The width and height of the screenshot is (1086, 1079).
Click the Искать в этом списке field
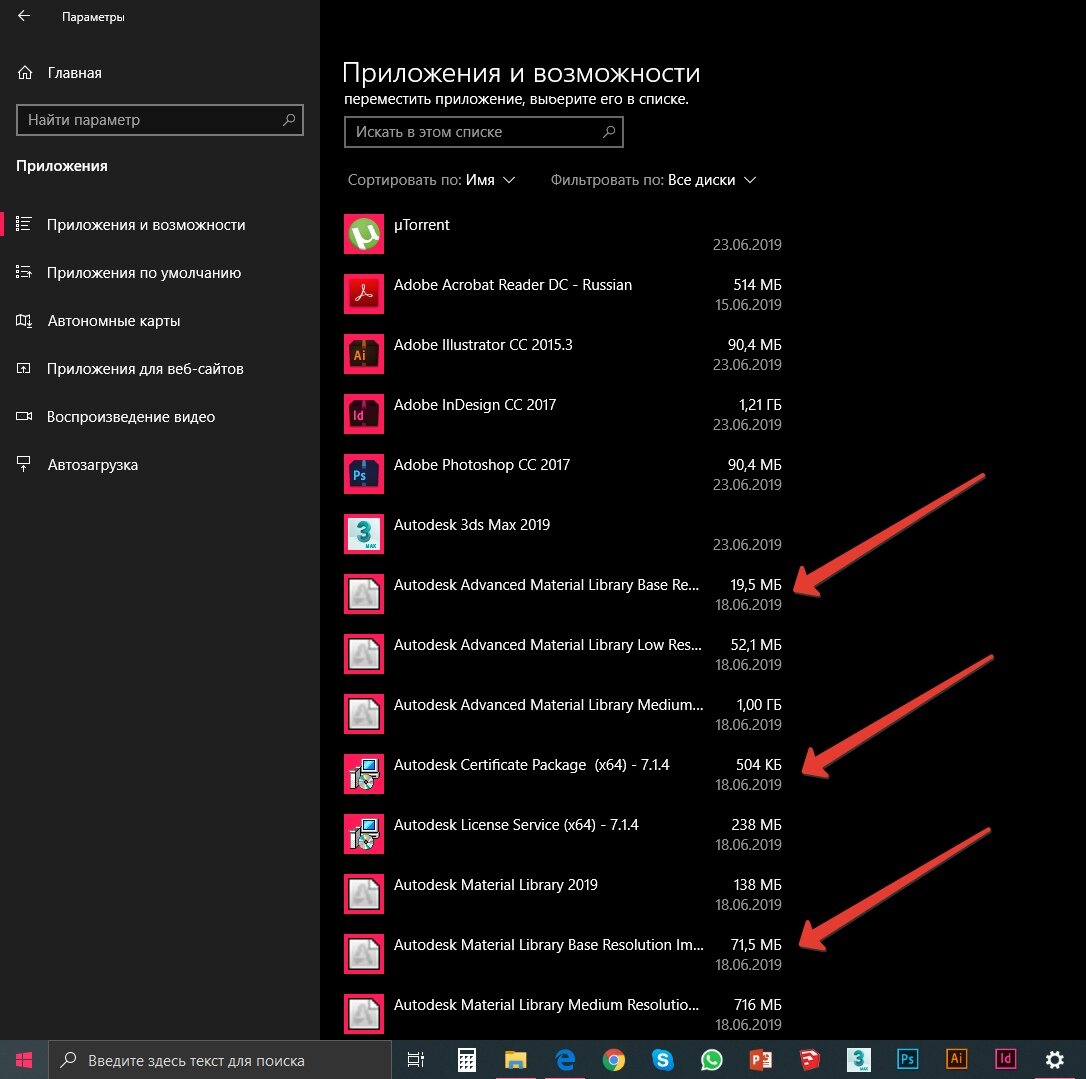483,132
